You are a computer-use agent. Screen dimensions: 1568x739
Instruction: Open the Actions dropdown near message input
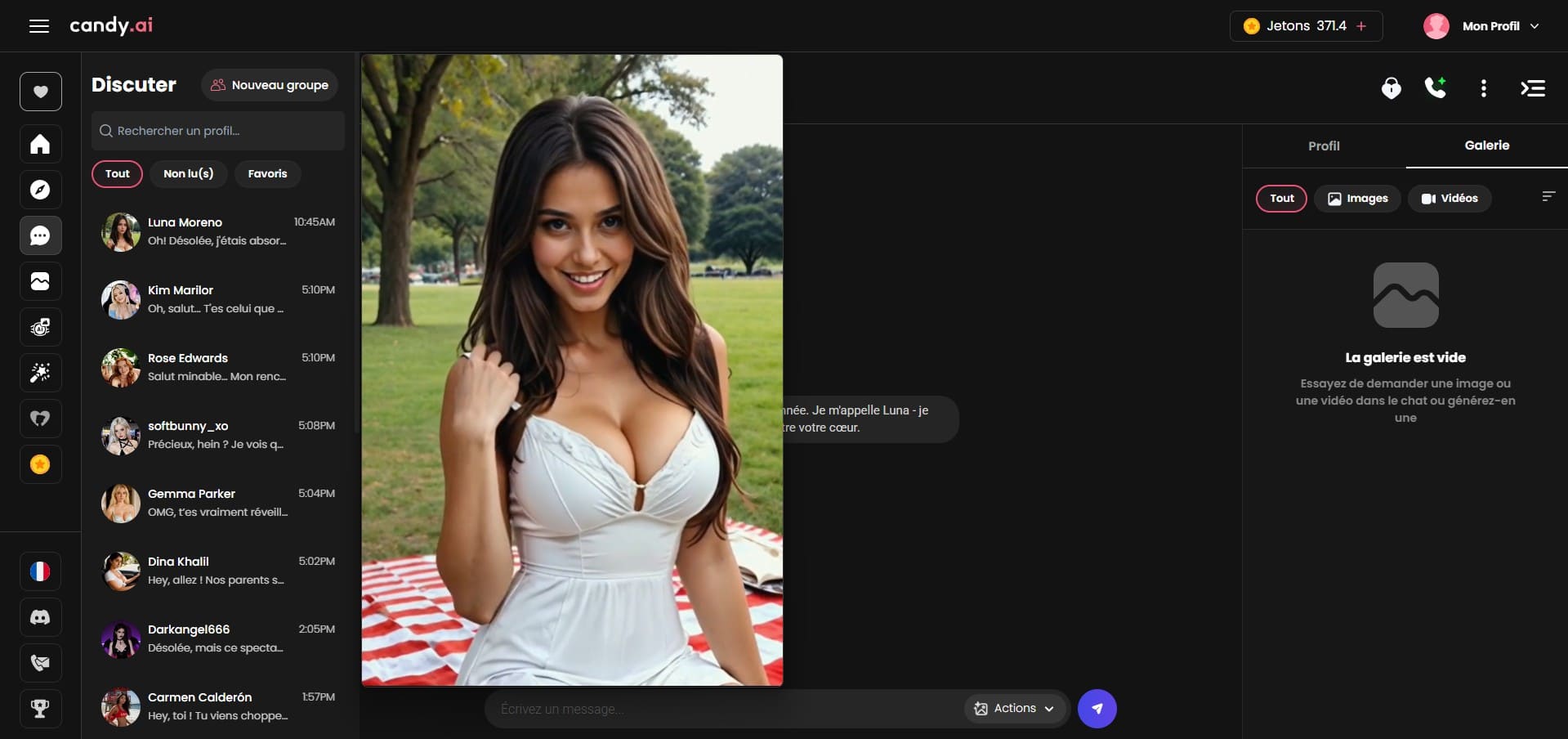click(1013, 708)
